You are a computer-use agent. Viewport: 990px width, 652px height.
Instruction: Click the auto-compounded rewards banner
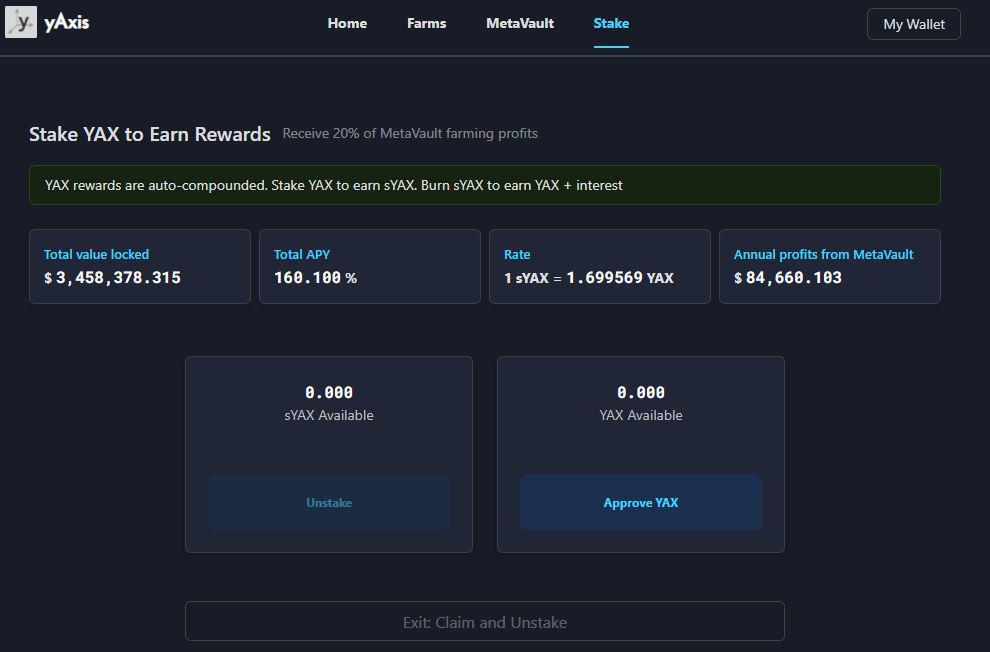485,185
